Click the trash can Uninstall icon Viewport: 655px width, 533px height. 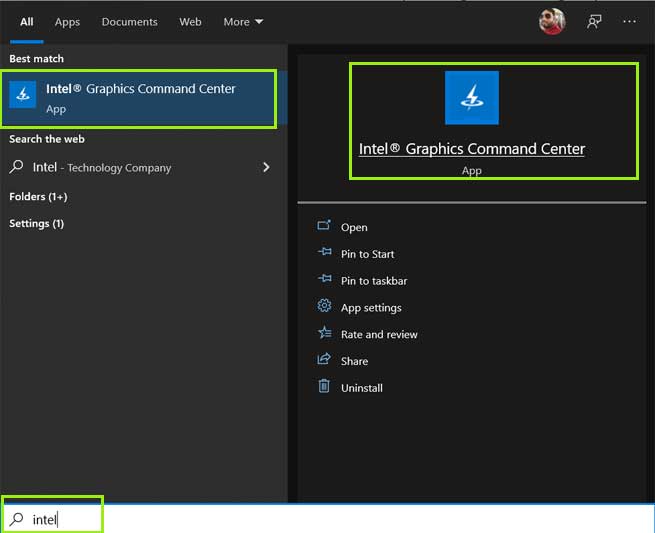(324, 386)
